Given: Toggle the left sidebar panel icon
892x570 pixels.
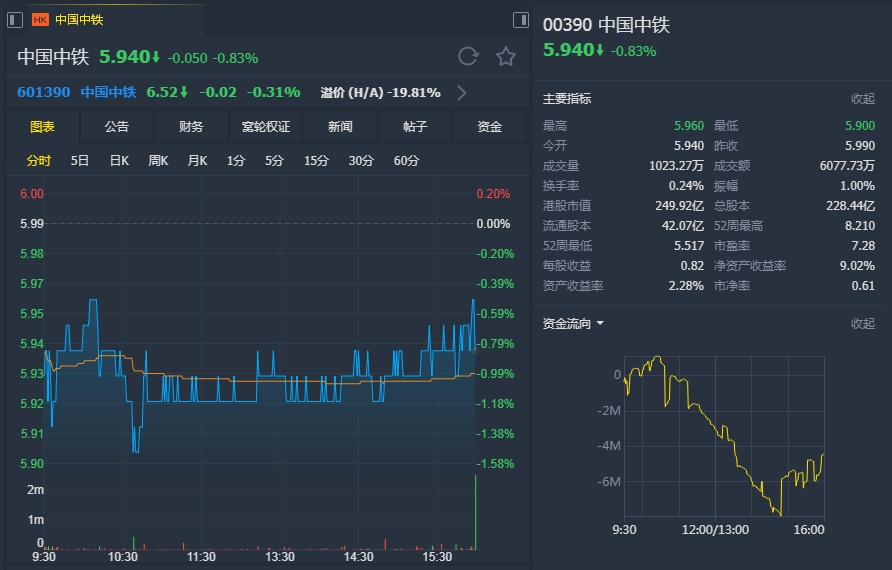Looking at the screenshot, I should click(x=12, y=19).
